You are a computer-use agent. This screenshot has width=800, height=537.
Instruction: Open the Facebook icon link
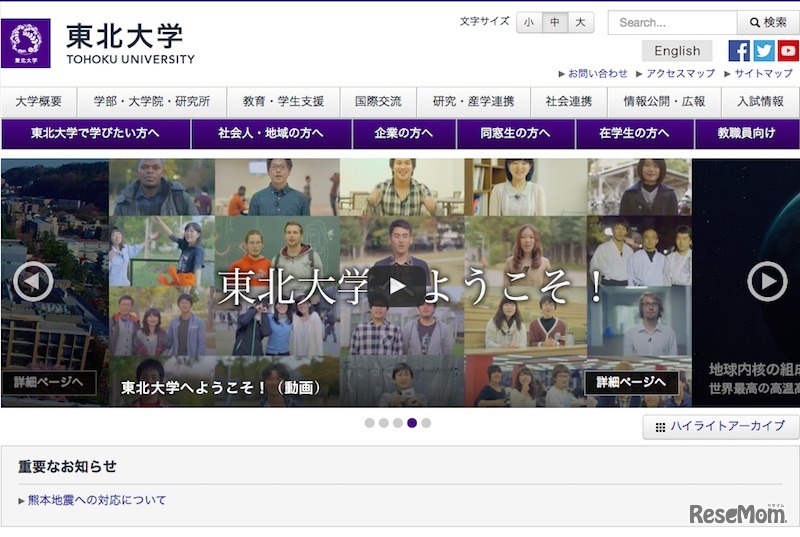tap(739, 51)
